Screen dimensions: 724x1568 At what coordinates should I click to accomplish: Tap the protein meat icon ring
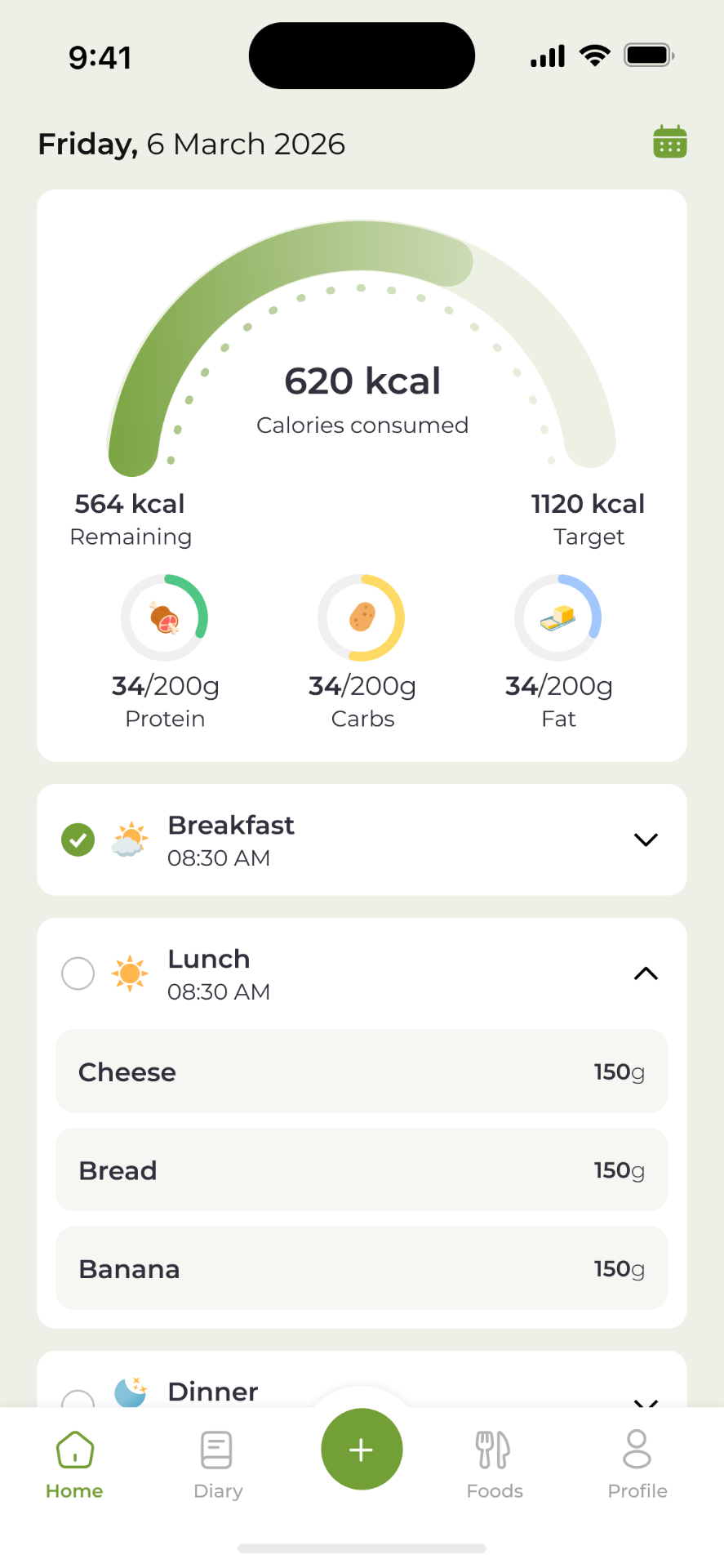point(165,617)
